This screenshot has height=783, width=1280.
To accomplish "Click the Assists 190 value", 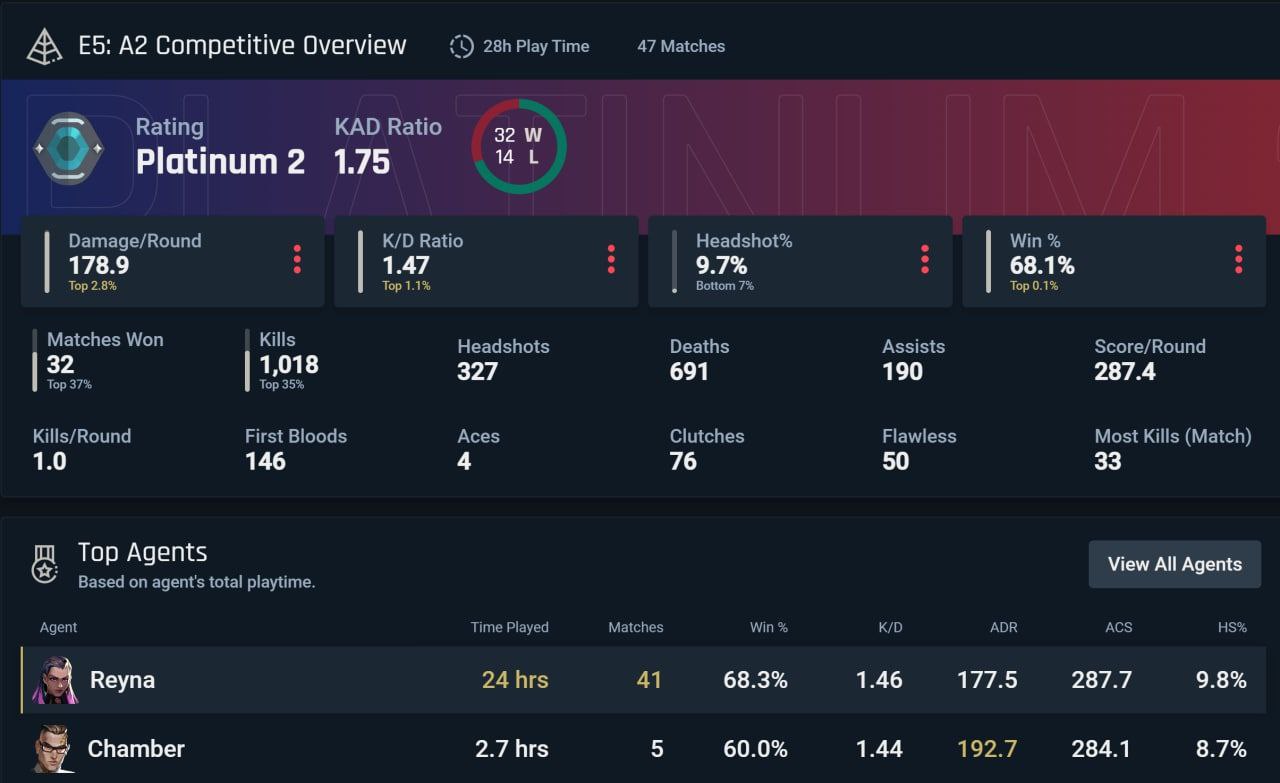I will pos(902,372).
